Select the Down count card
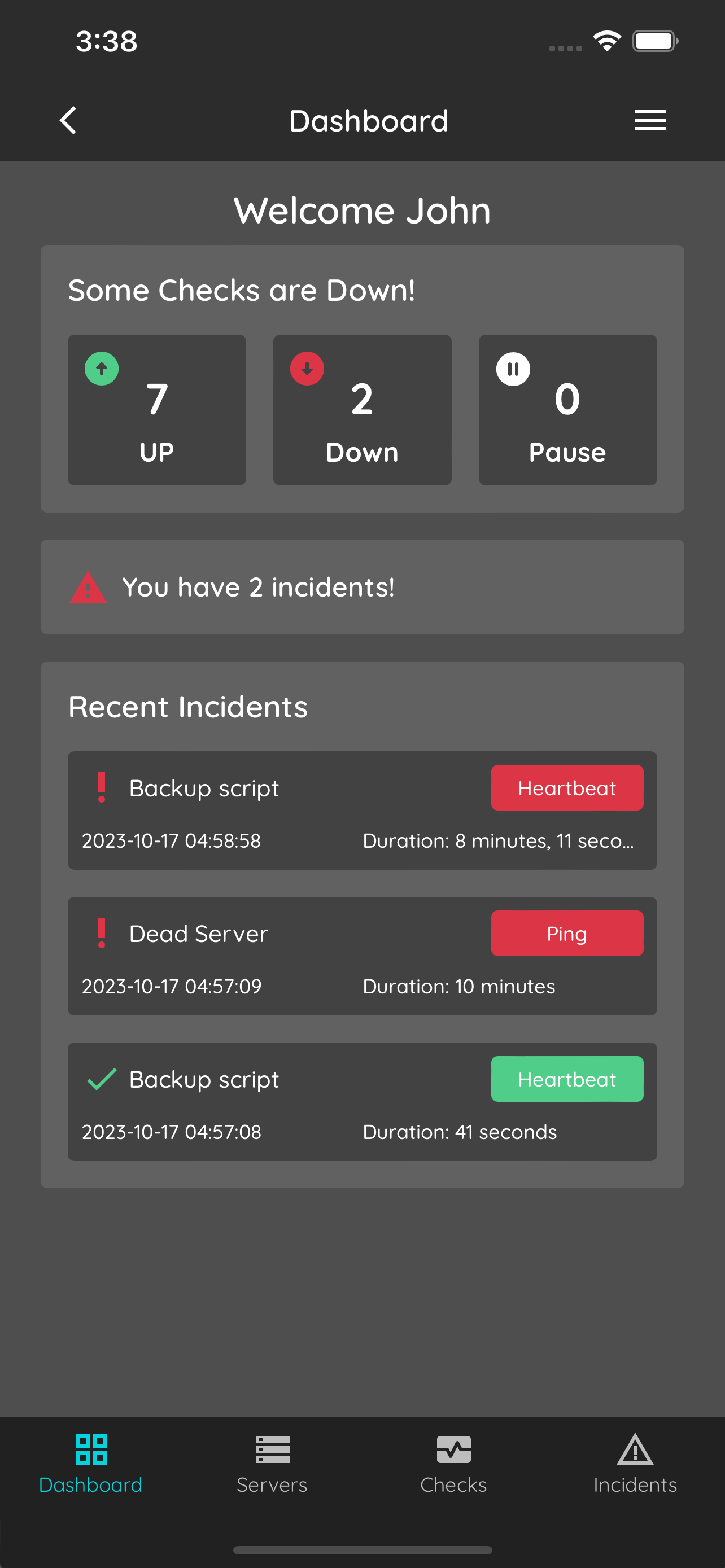The height and width of the screenshot is (1568, 725). click(361, 409)
